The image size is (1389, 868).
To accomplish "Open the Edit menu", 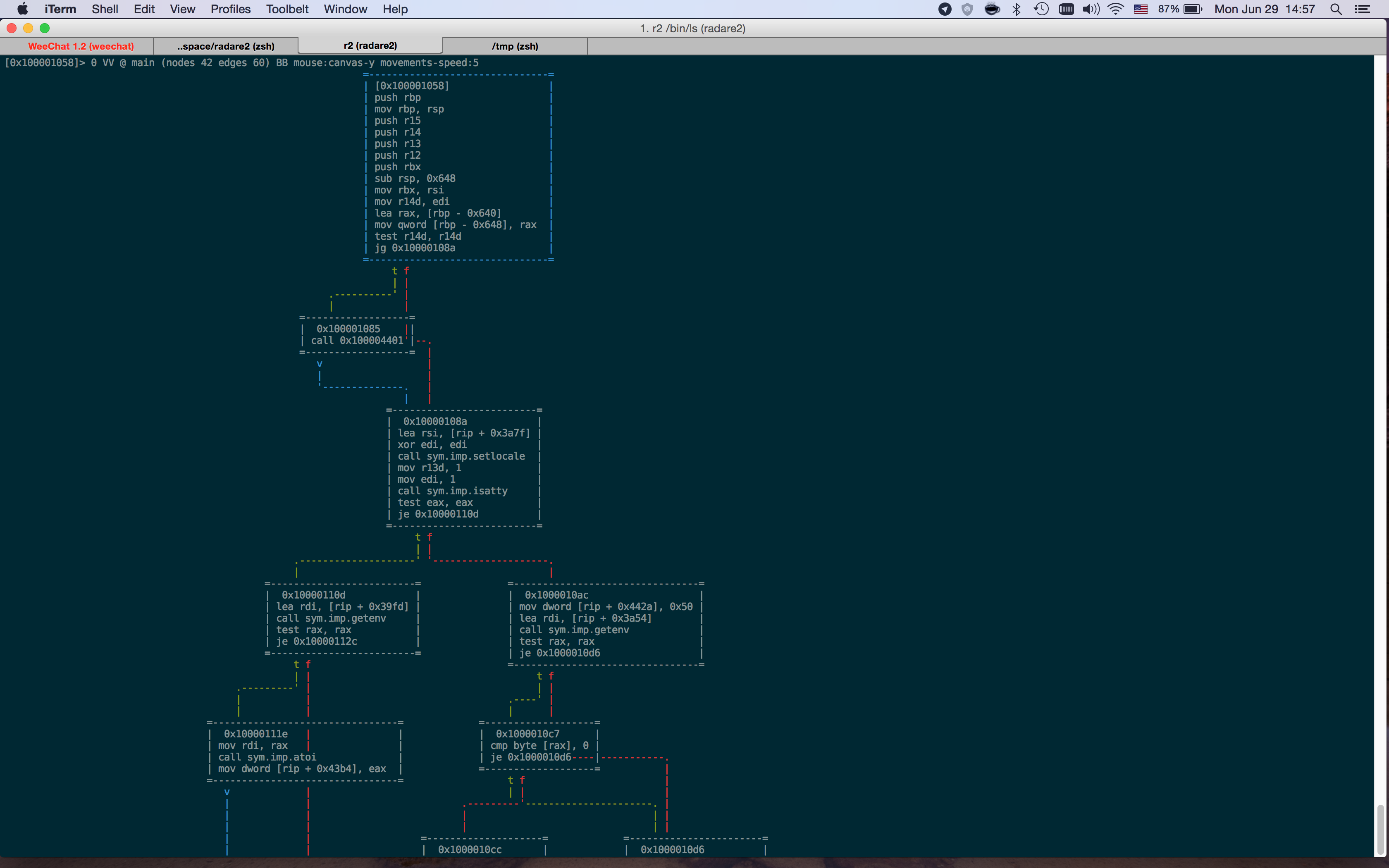I will [x=144, y=9].
